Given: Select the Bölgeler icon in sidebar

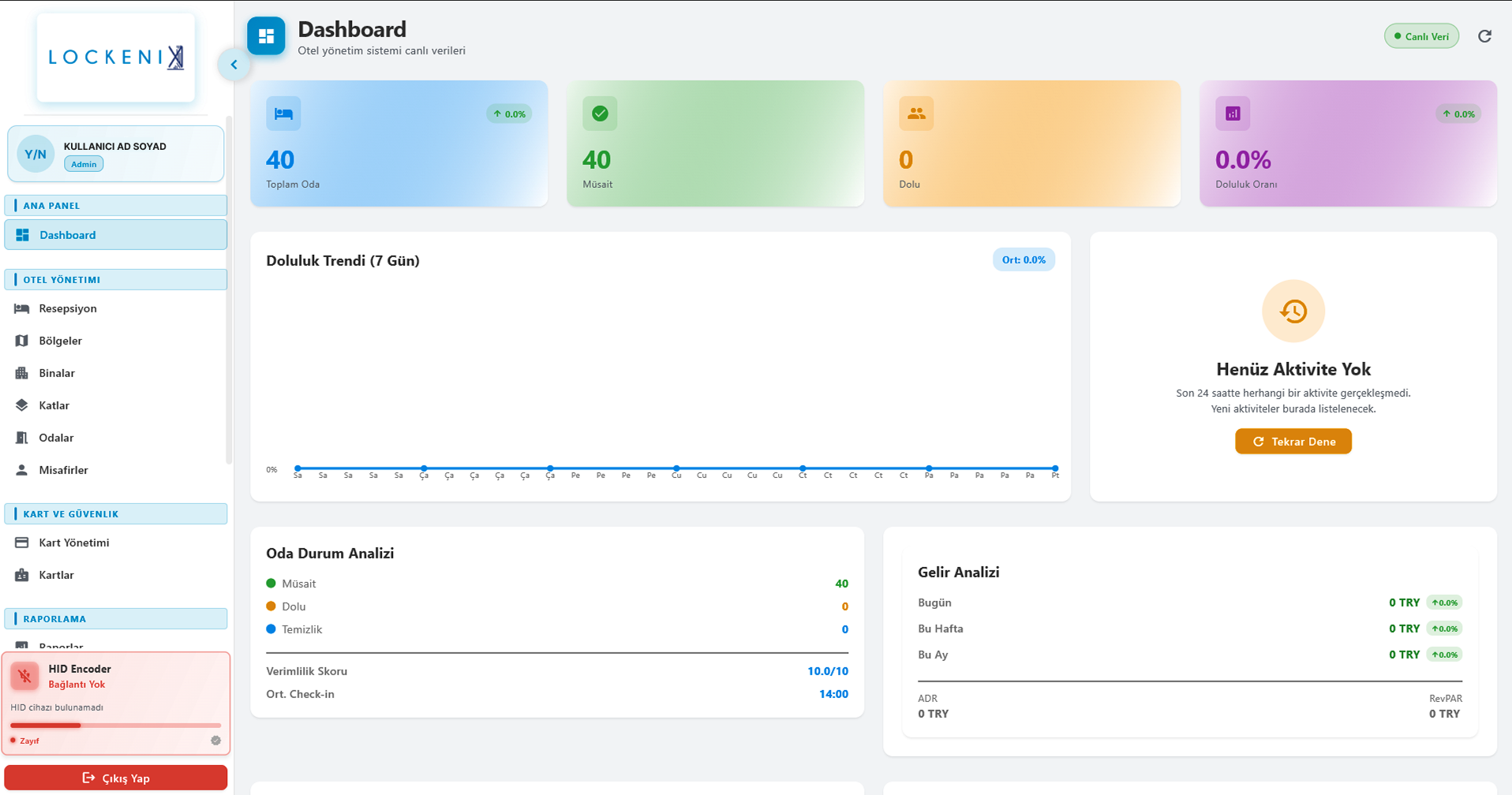Looking at the screenshot, I should point(22,340).
